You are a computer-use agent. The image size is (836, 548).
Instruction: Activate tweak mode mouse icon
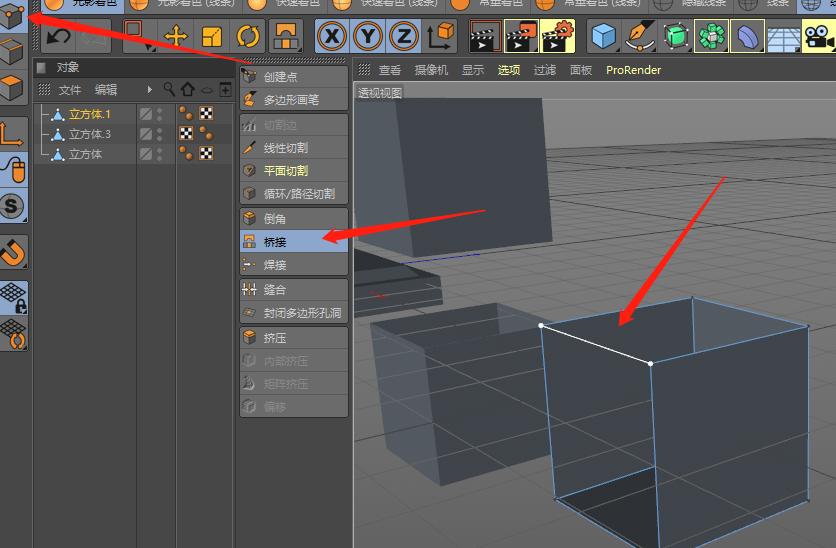pos(13,170)
